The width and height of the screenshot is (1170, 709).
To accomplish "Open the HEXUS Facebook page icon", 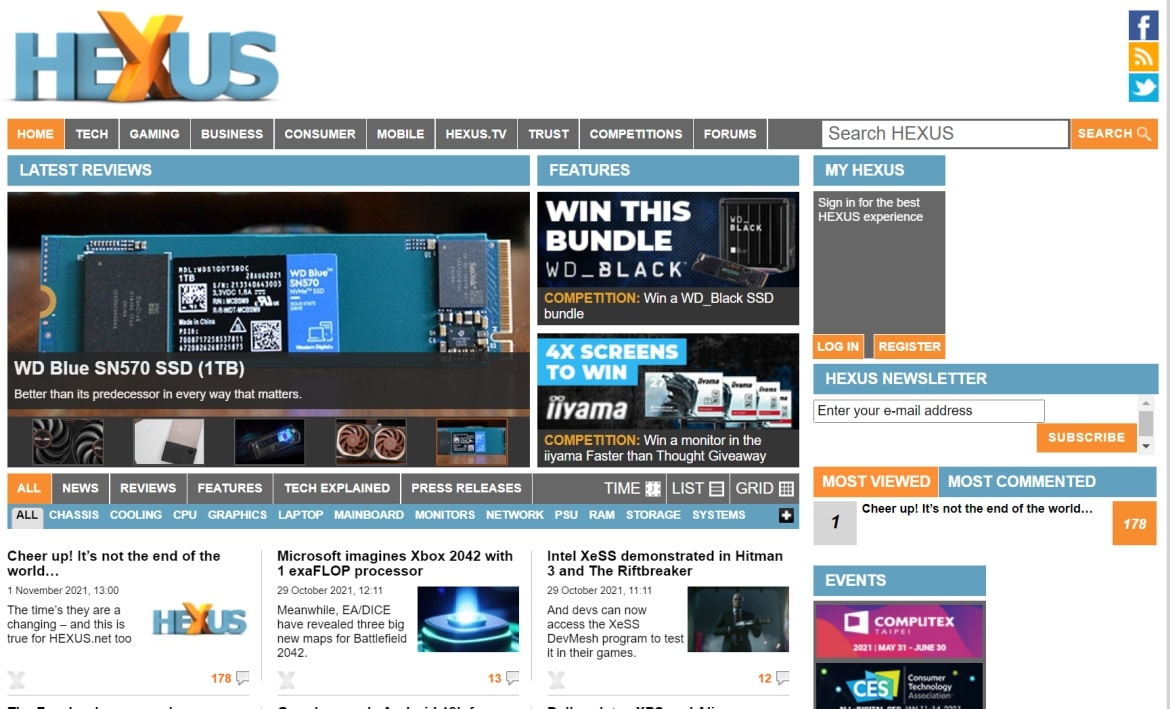I will point(1143,25).
